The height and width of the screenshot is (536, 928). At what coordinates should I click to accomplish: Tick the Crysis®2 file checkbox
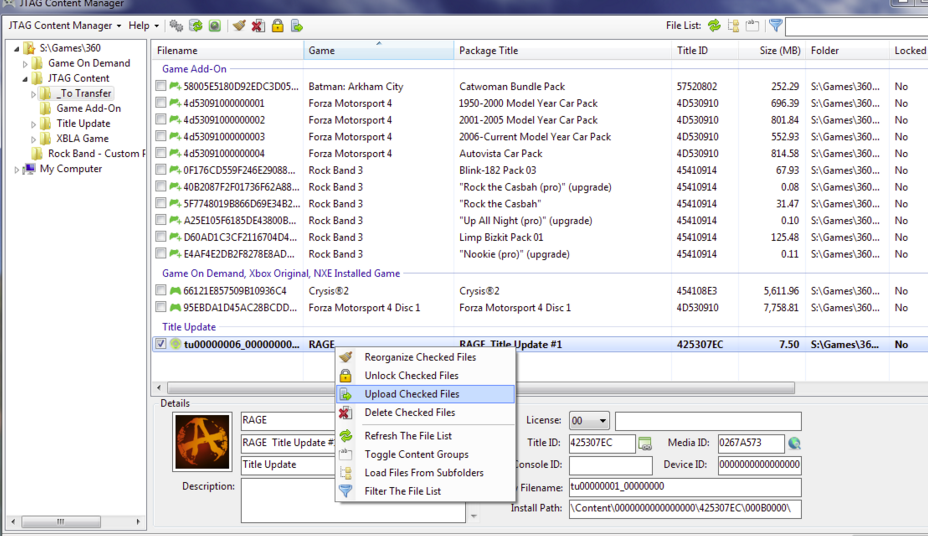click(161, 291)
